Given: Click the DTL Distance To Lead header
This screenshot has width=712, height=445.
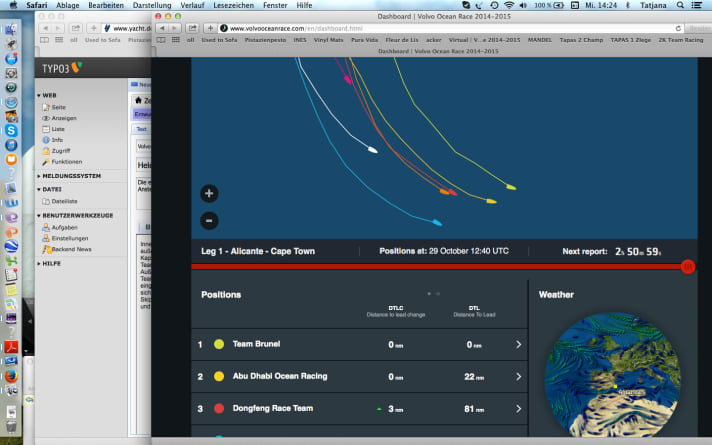Looking at the screenshot, I should [x=474, y=311].
